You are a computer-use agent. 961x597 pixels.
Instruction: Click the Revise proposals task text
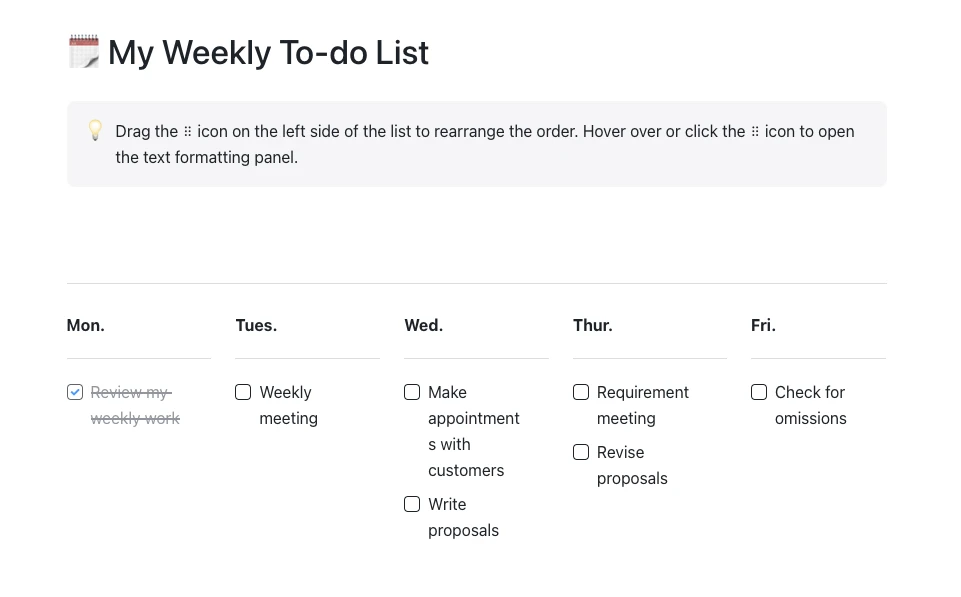click(632, 465)
